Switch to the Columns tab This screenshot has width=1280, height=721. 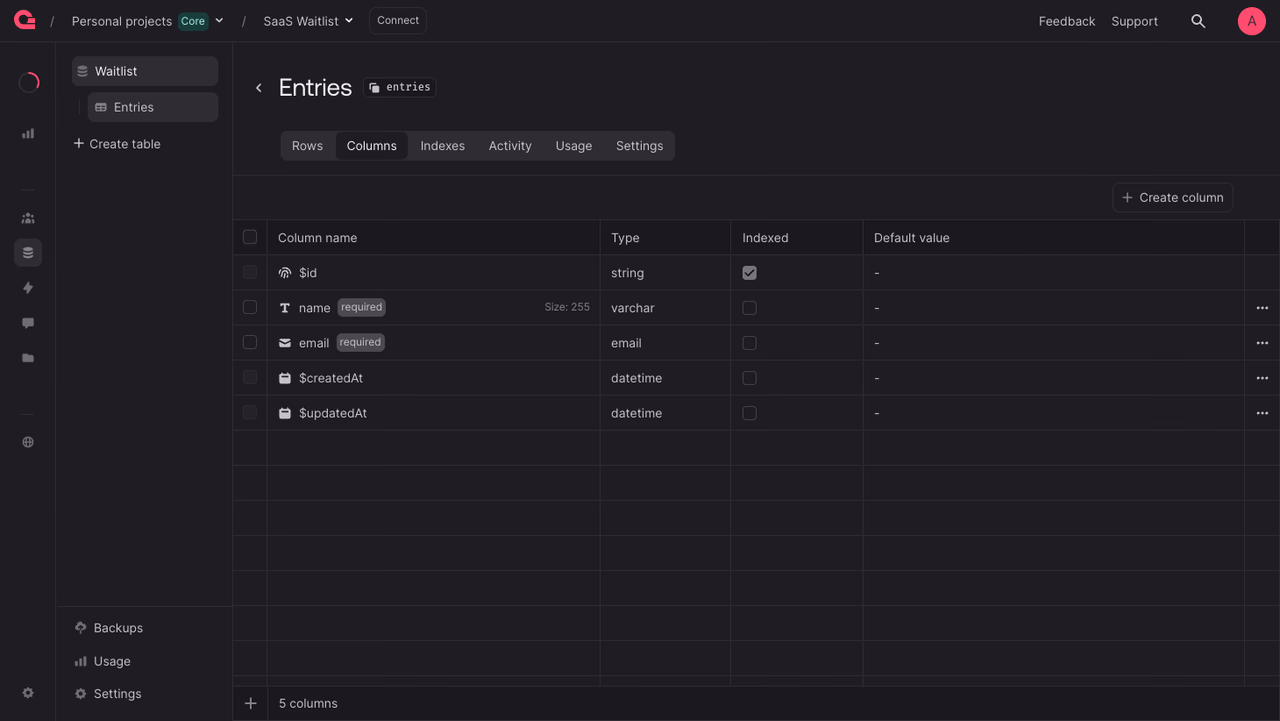pos(372,146)
